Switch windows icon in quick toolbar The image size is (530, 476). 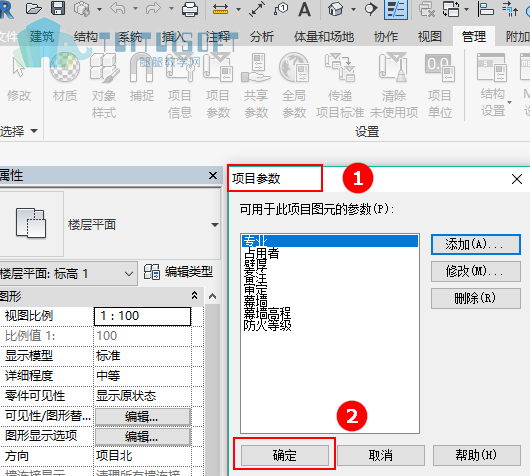(x=451, y=9)
